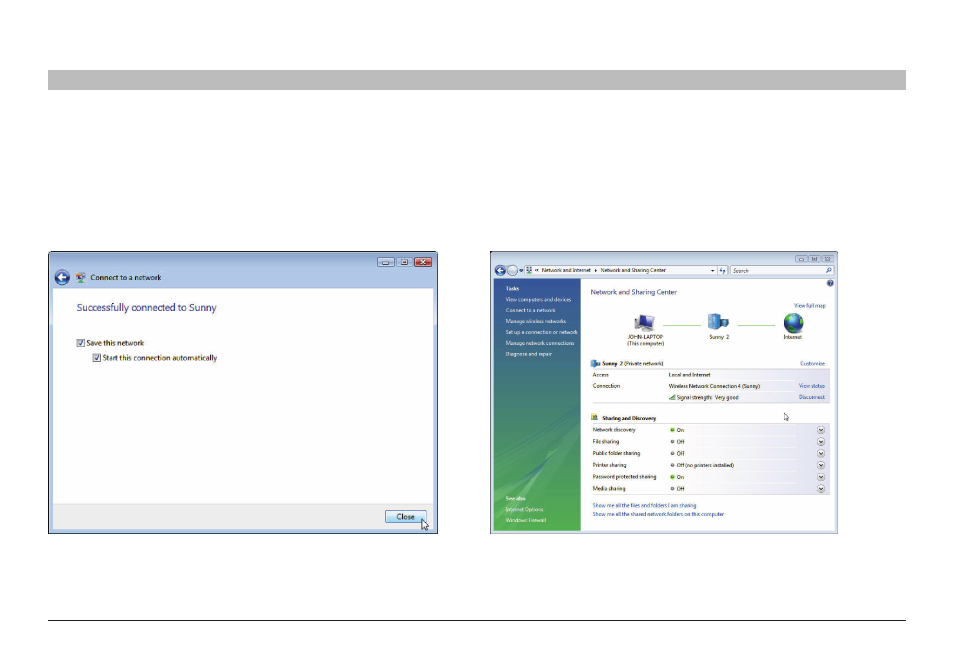Click the magnifier icon in Search box
The width and height of the screenshot is (954, 668).
828,270
